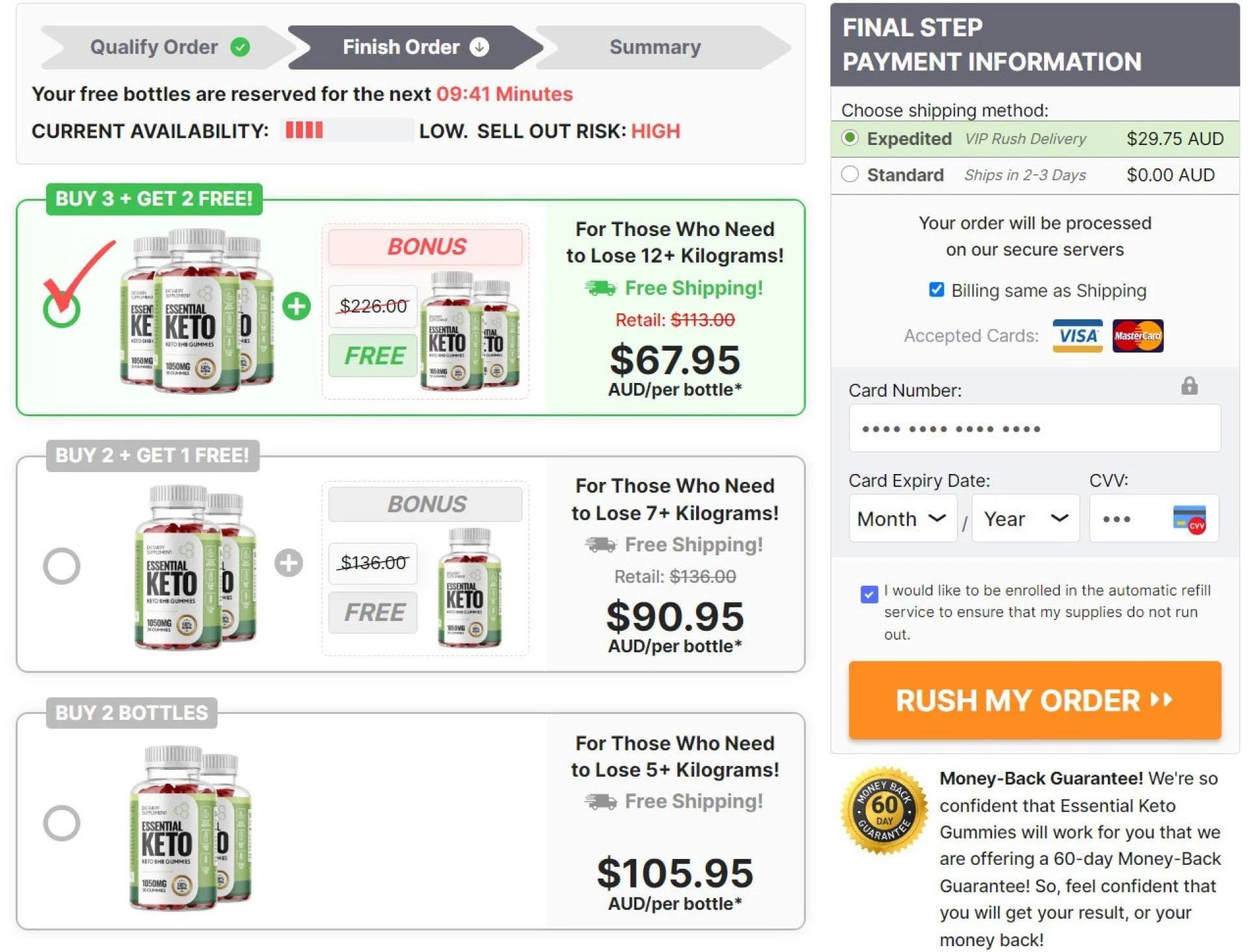Click the Visa accepted card icon

point(1077,336)
